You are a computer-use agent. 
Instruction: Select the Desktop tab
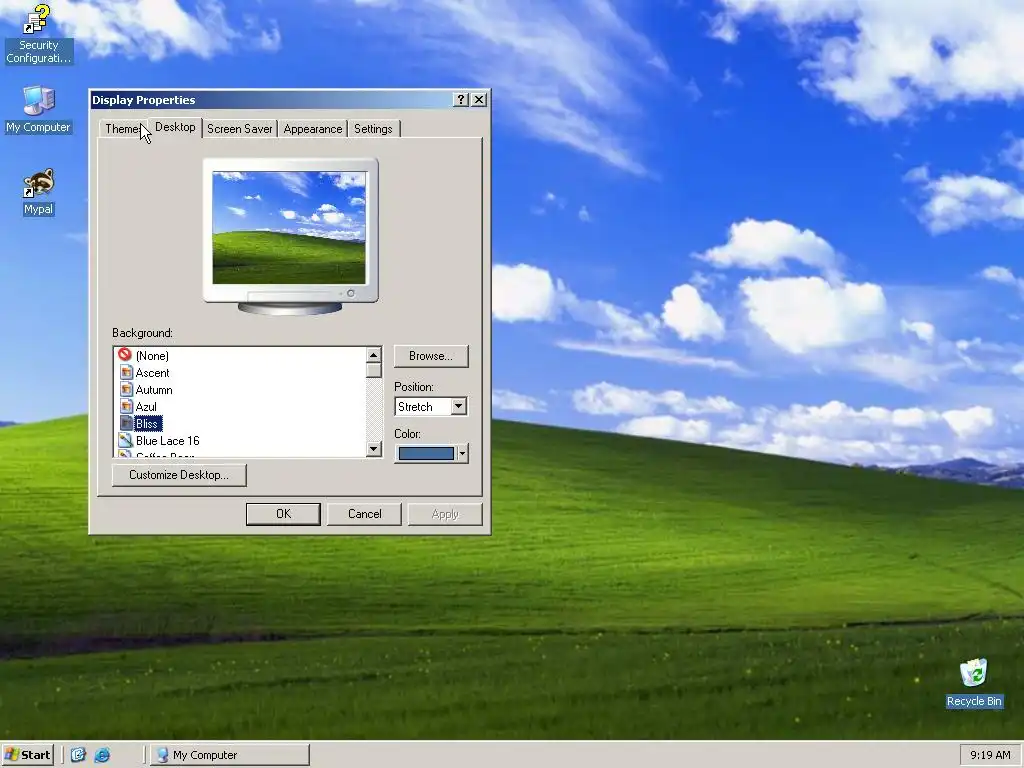pyautogui.click(x=175, y=127)
